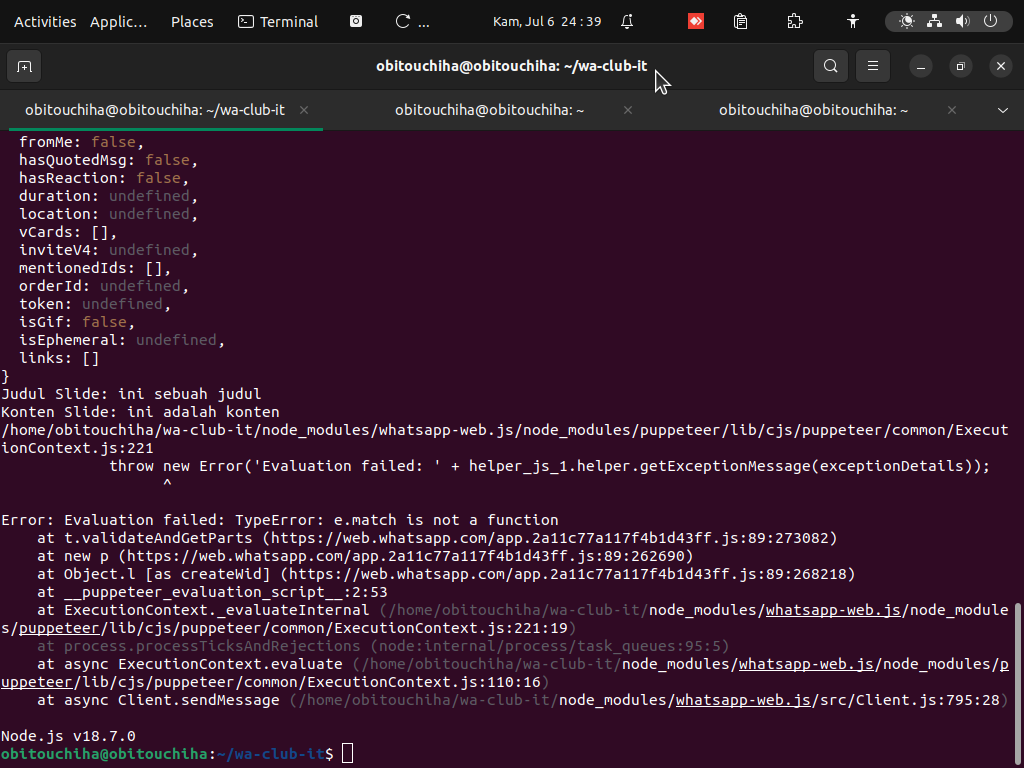Toggle screen brightness indicator

pos(908,21)
